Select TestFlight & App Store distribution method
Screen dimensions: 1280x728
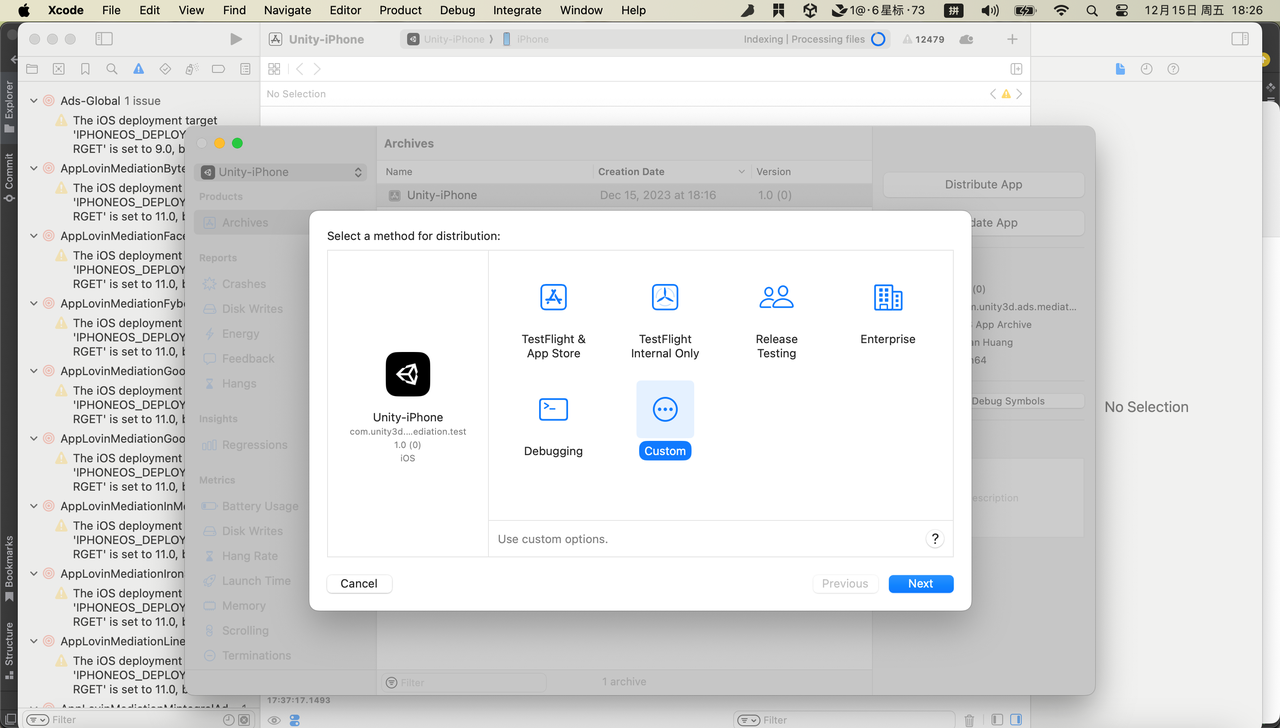click(x=553, y=321)
